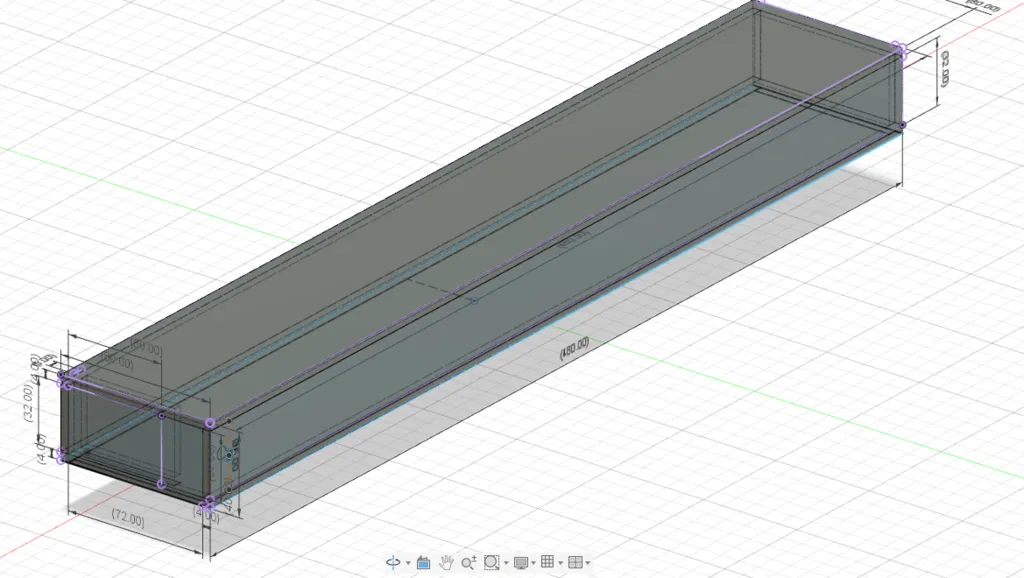The height and width of the screenshot is (578, 1024).
Task: Select the Orbit tool
Action: (393, 562)
